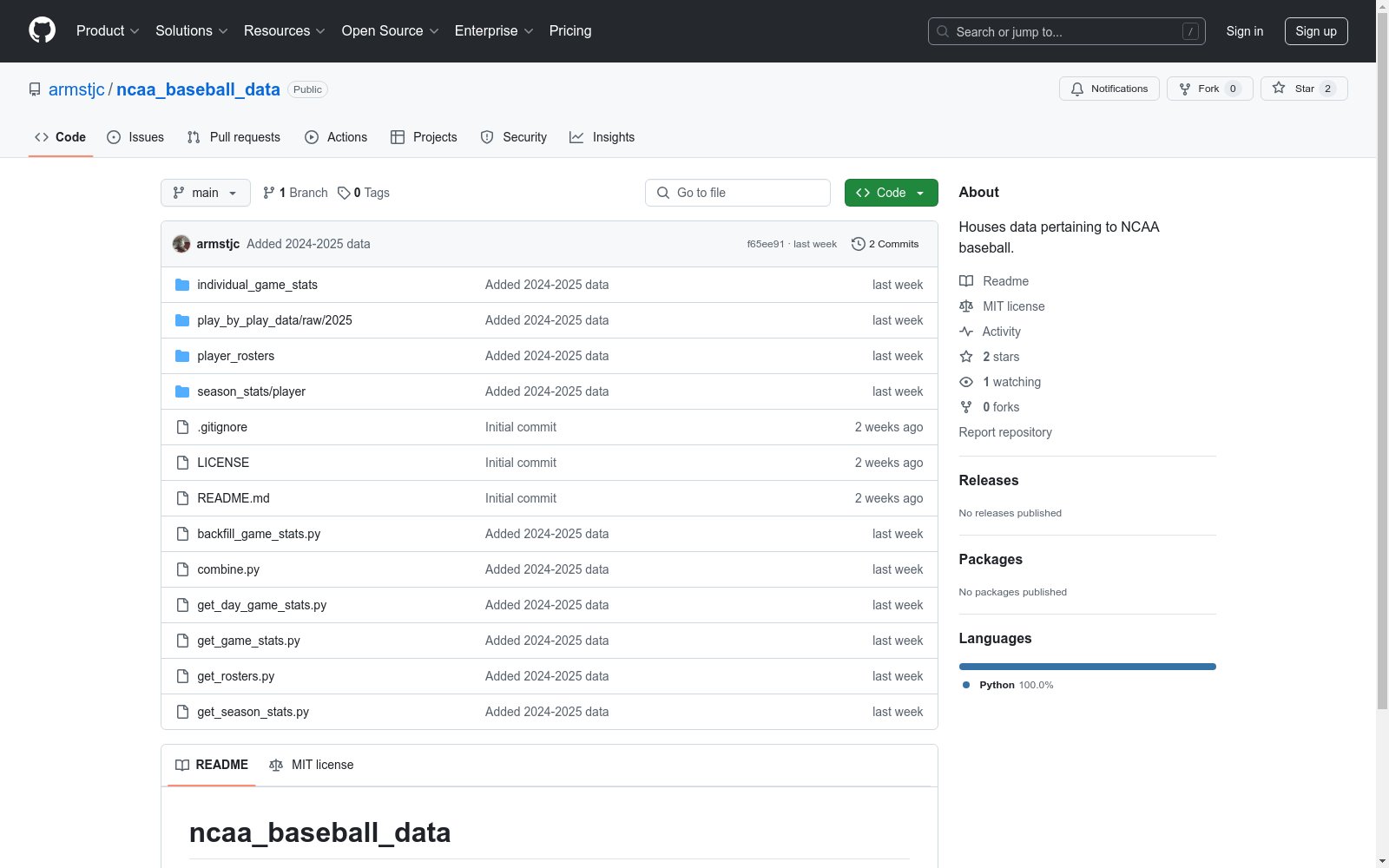This screenshot has height=868, width=1389.
Task: Open backfill_game_stats.py file
Action: click(x=259, y=534)
